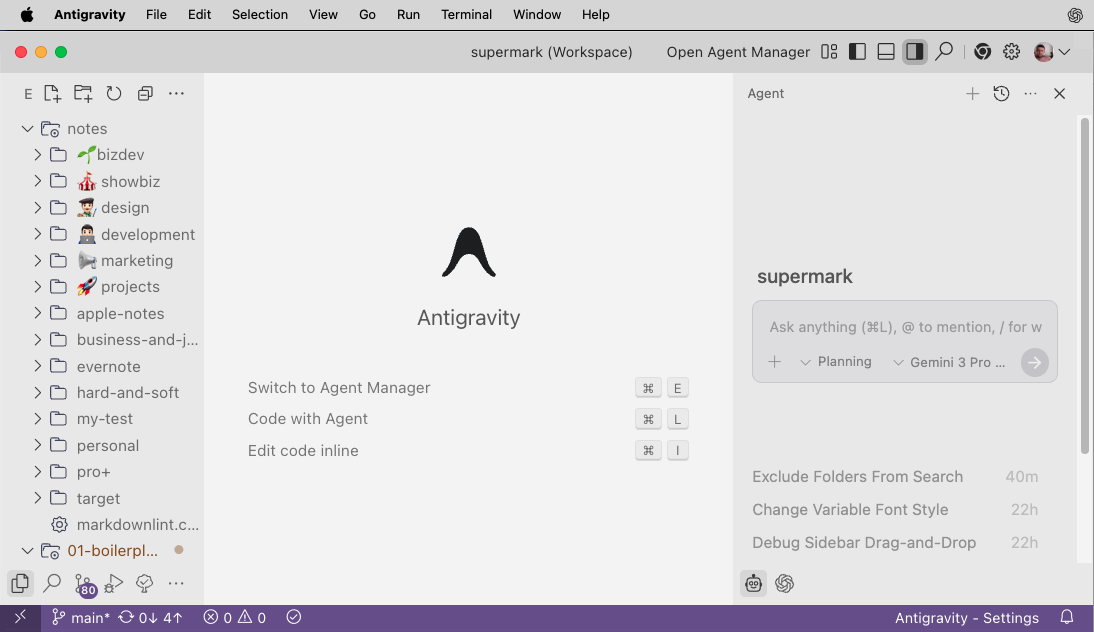
Task: Toggle the primary side bar visibility
Action: pos(857,52)
